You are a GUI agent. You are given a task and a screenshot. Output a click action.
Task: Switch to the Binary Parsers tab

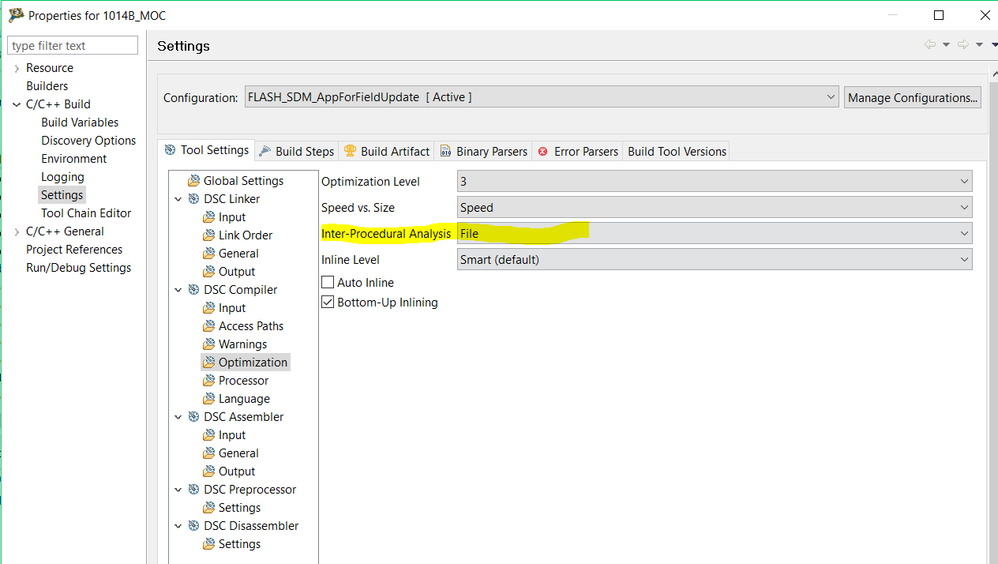tap(484, 152)
